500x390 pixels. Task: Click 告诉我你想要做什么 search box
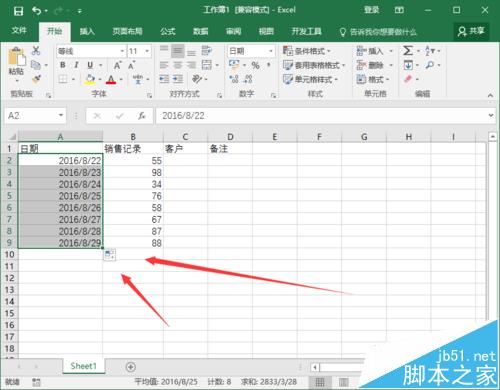click(x=378, y=32)
